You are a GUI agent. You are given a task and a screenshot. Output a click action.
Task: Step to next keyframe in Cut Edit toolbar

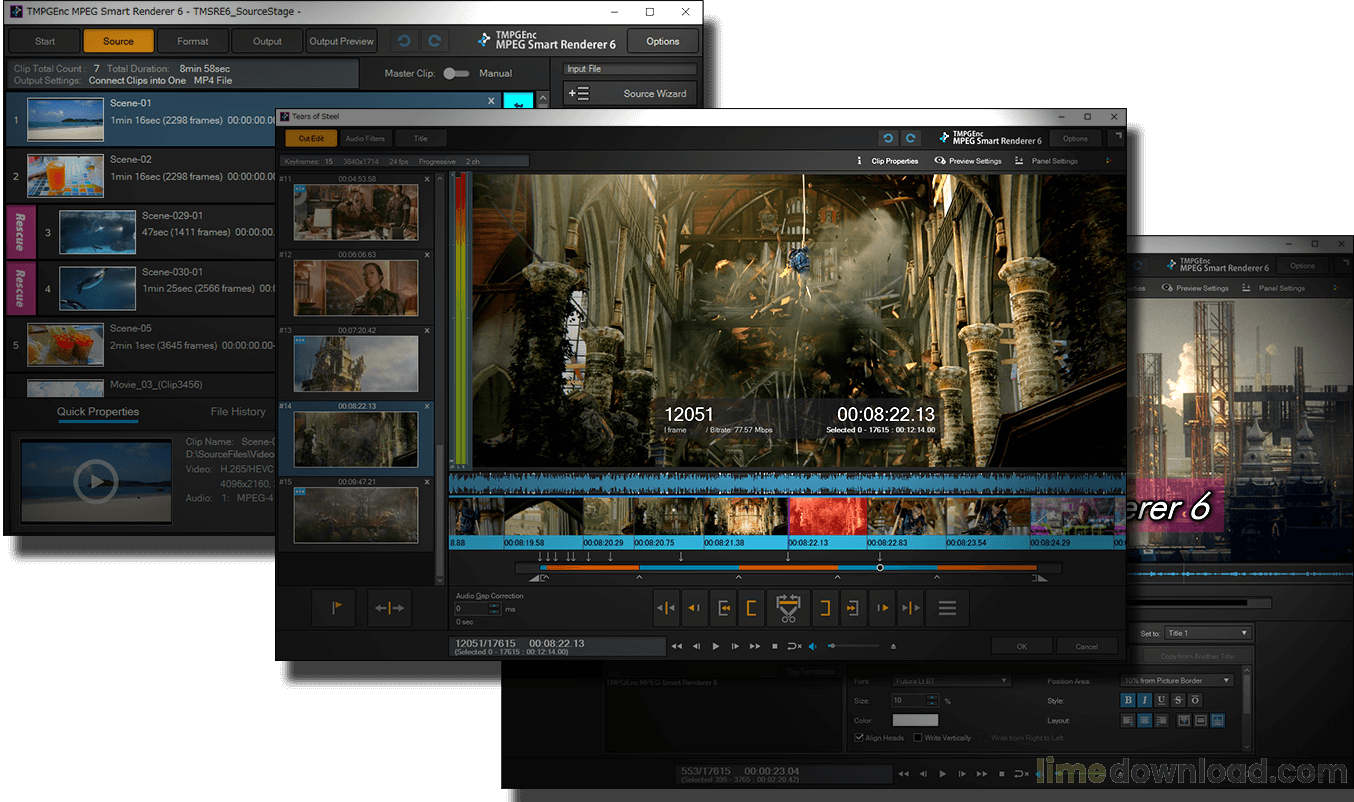[882, 607]
